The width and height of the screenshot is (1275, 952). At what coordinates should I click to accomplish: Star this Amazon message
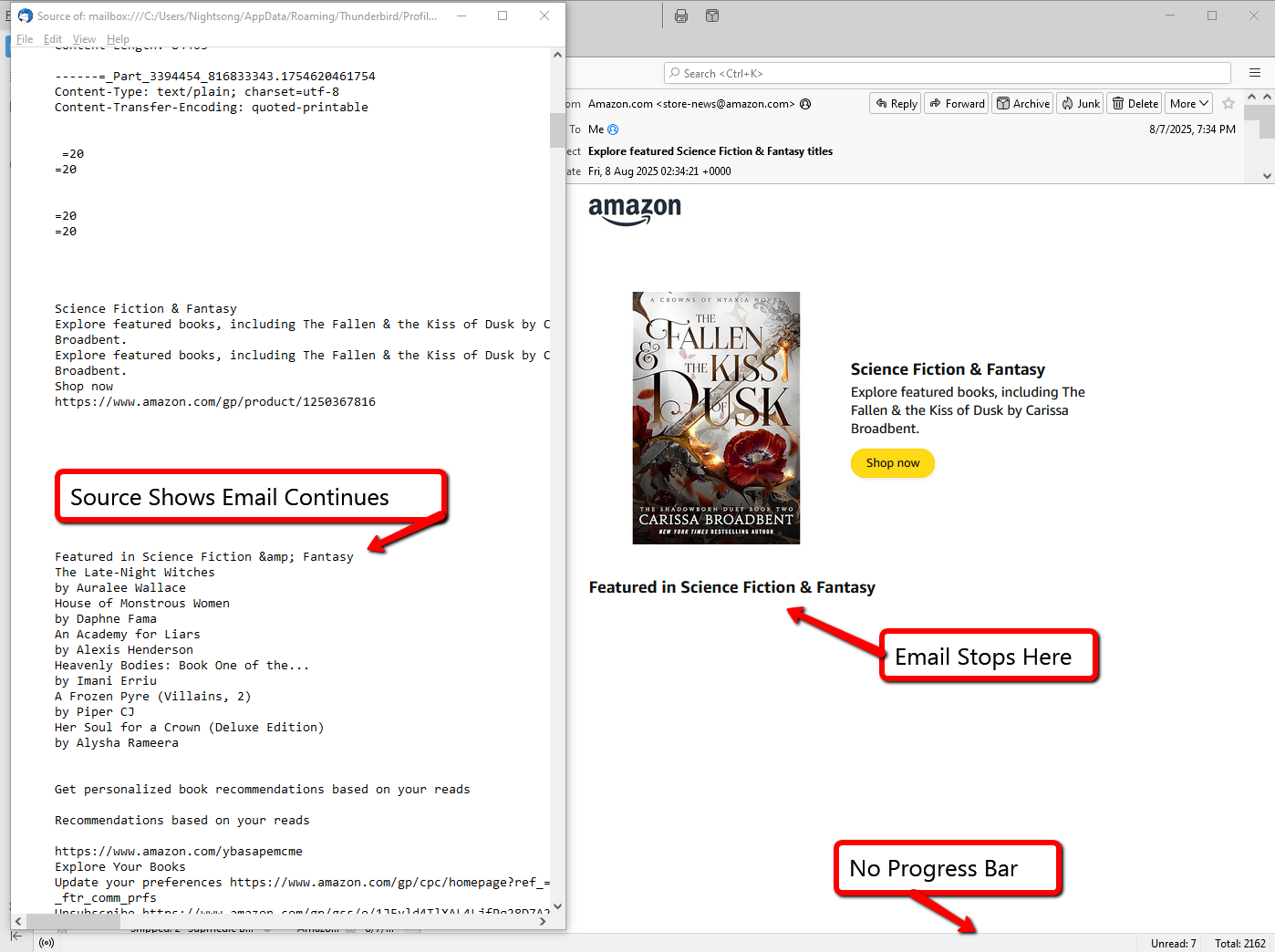pyautogui.click(x=1228, y=104)
